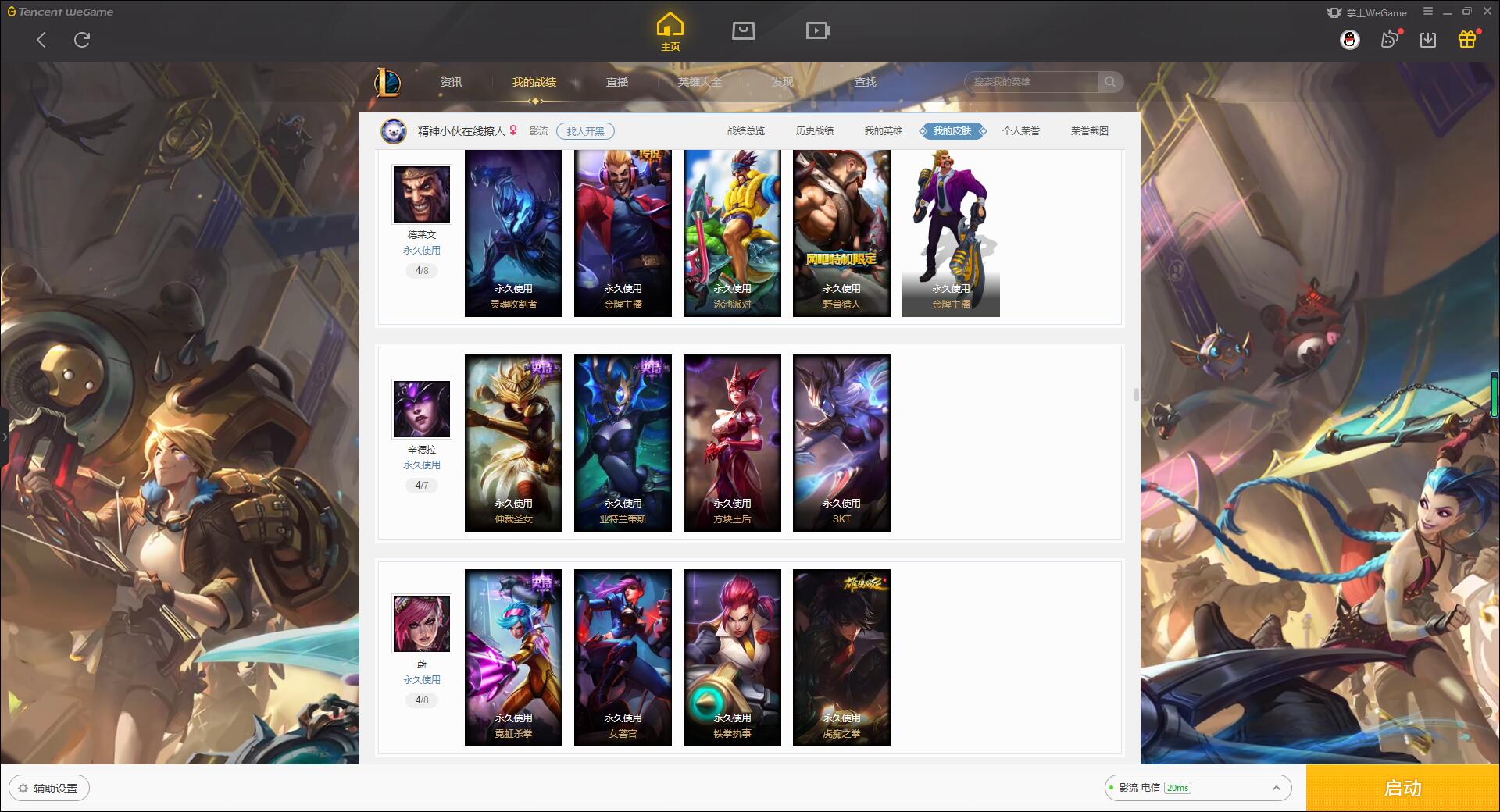This screenshot has height=812, width=1500.
Task: Open the 仲裁圣女 skin card
Action: [513, 443]
